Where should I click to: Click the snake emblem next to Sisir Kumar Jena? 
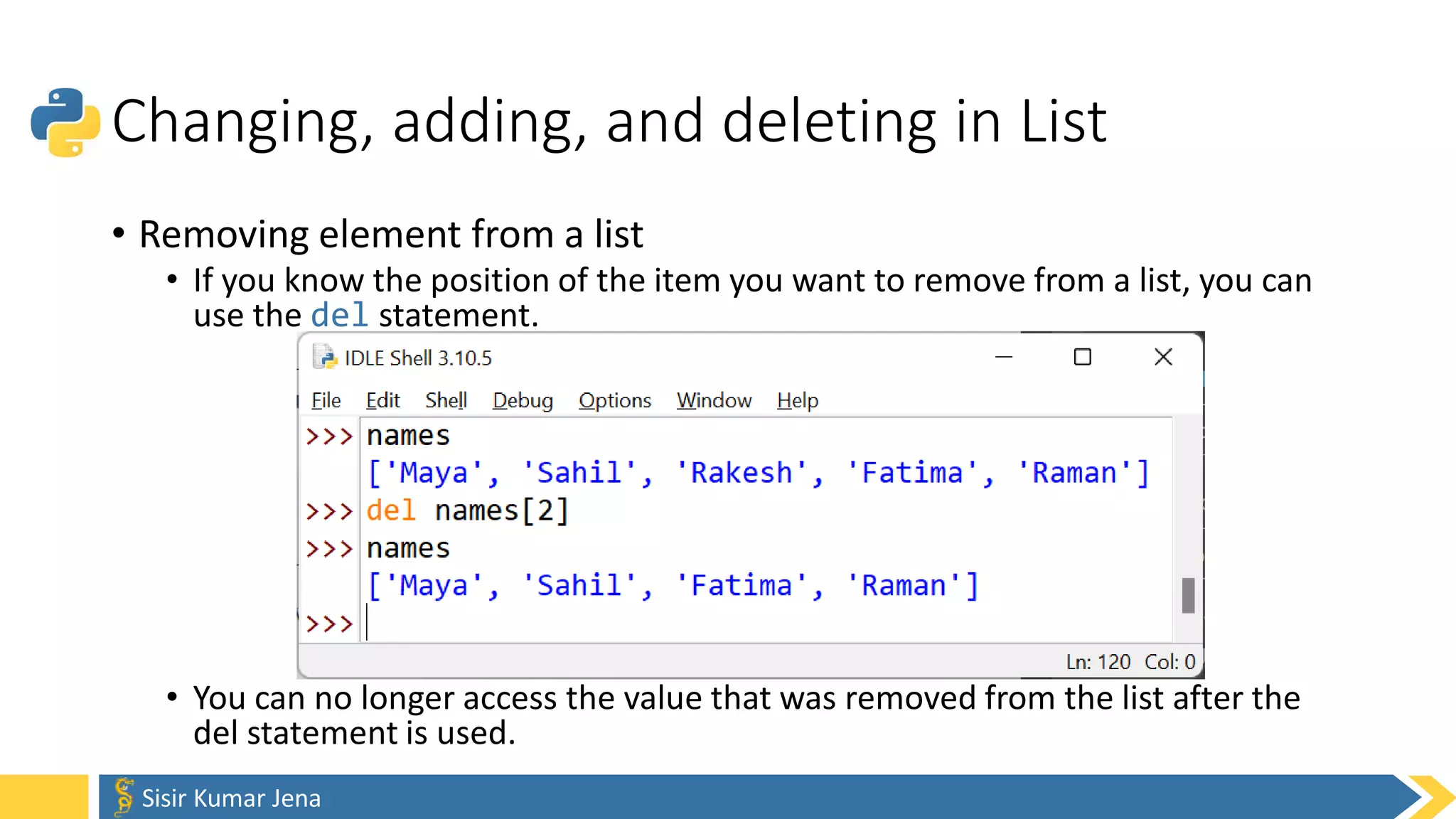click(124, 796)
